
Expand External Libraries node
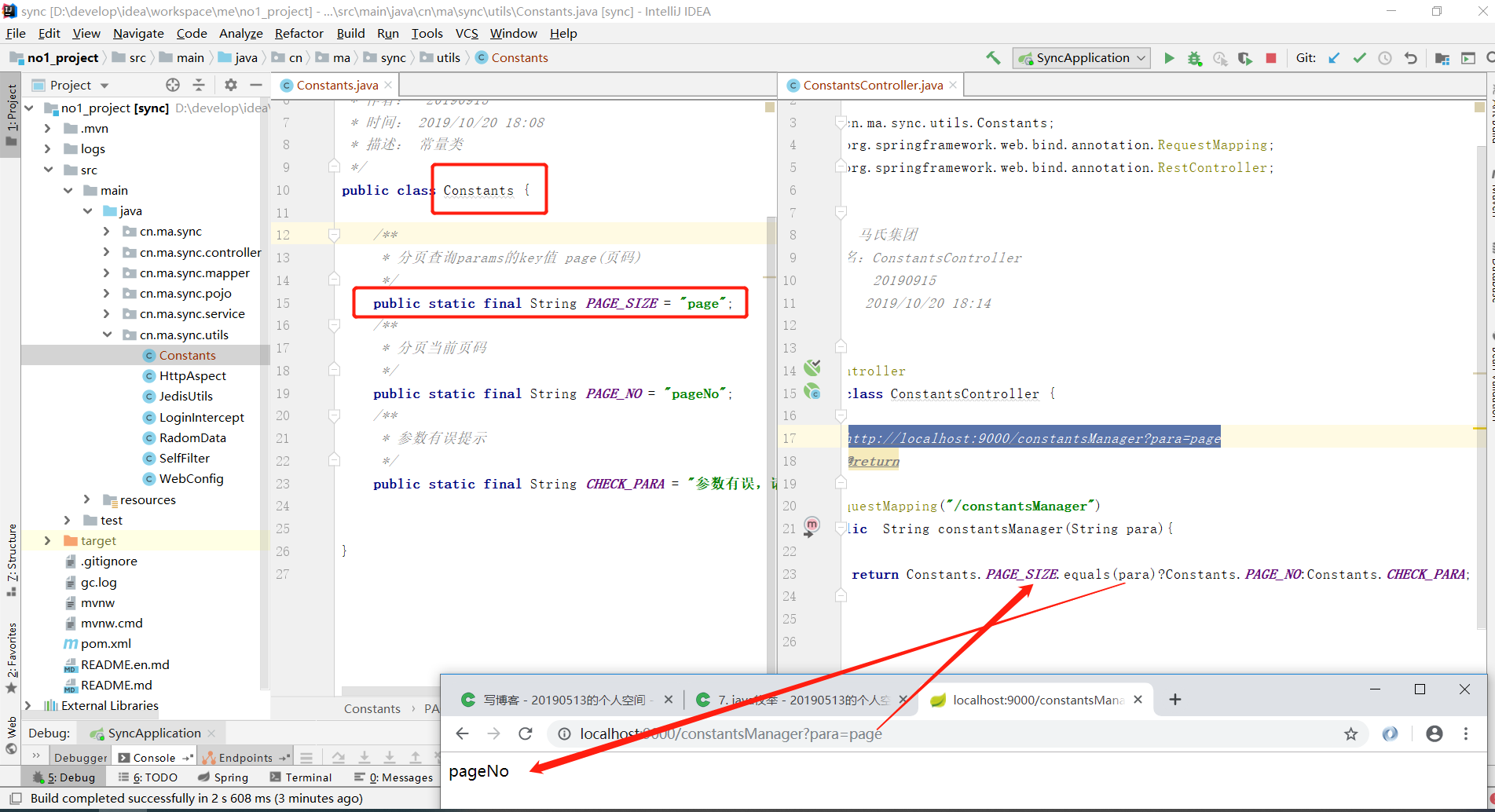28,705
